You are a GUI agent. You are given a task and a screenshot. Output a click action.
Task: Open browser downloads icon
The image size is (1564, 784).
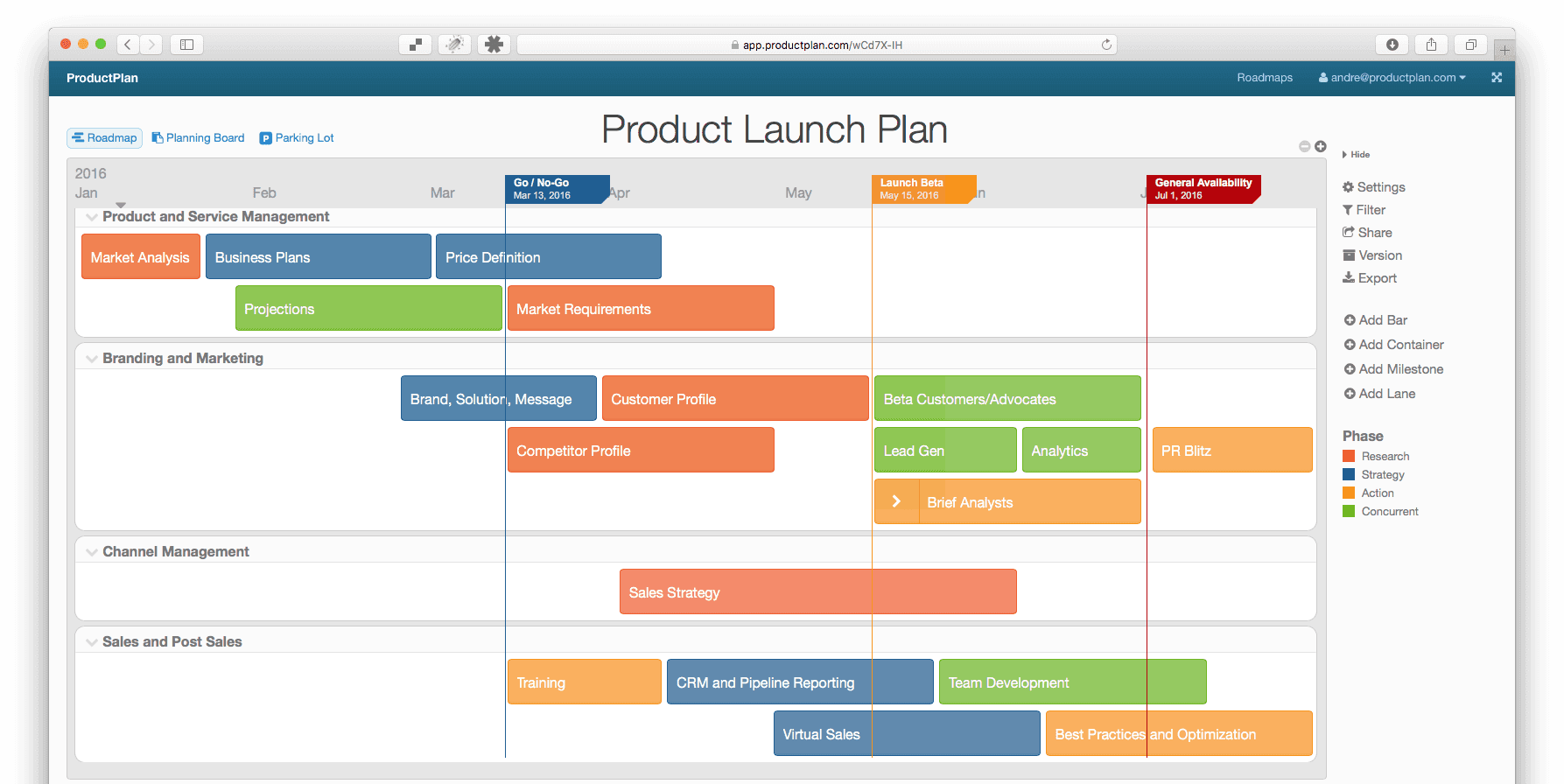click(x=1392, y=45)
